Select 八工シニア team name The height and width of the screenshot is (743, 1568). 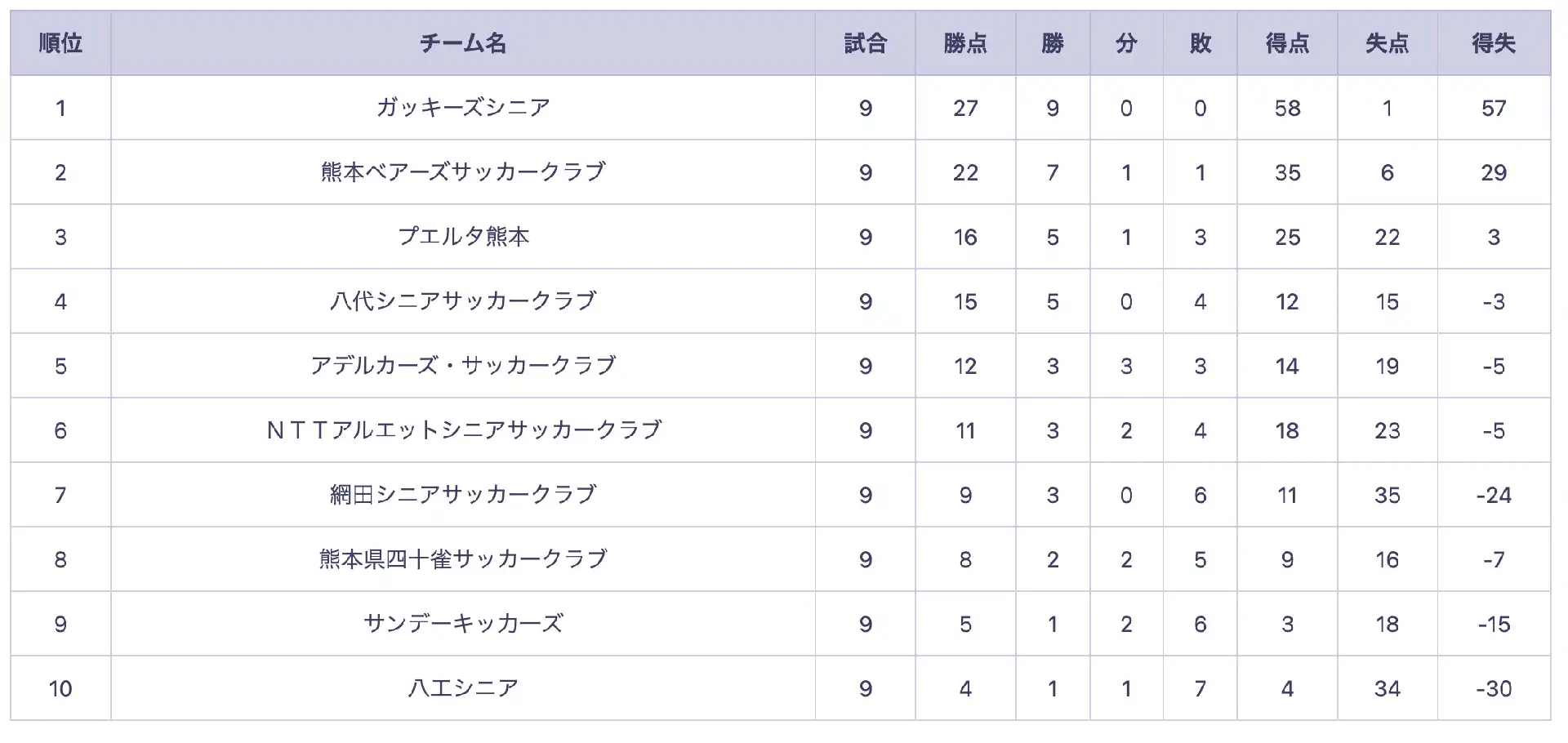click(463, 688)
